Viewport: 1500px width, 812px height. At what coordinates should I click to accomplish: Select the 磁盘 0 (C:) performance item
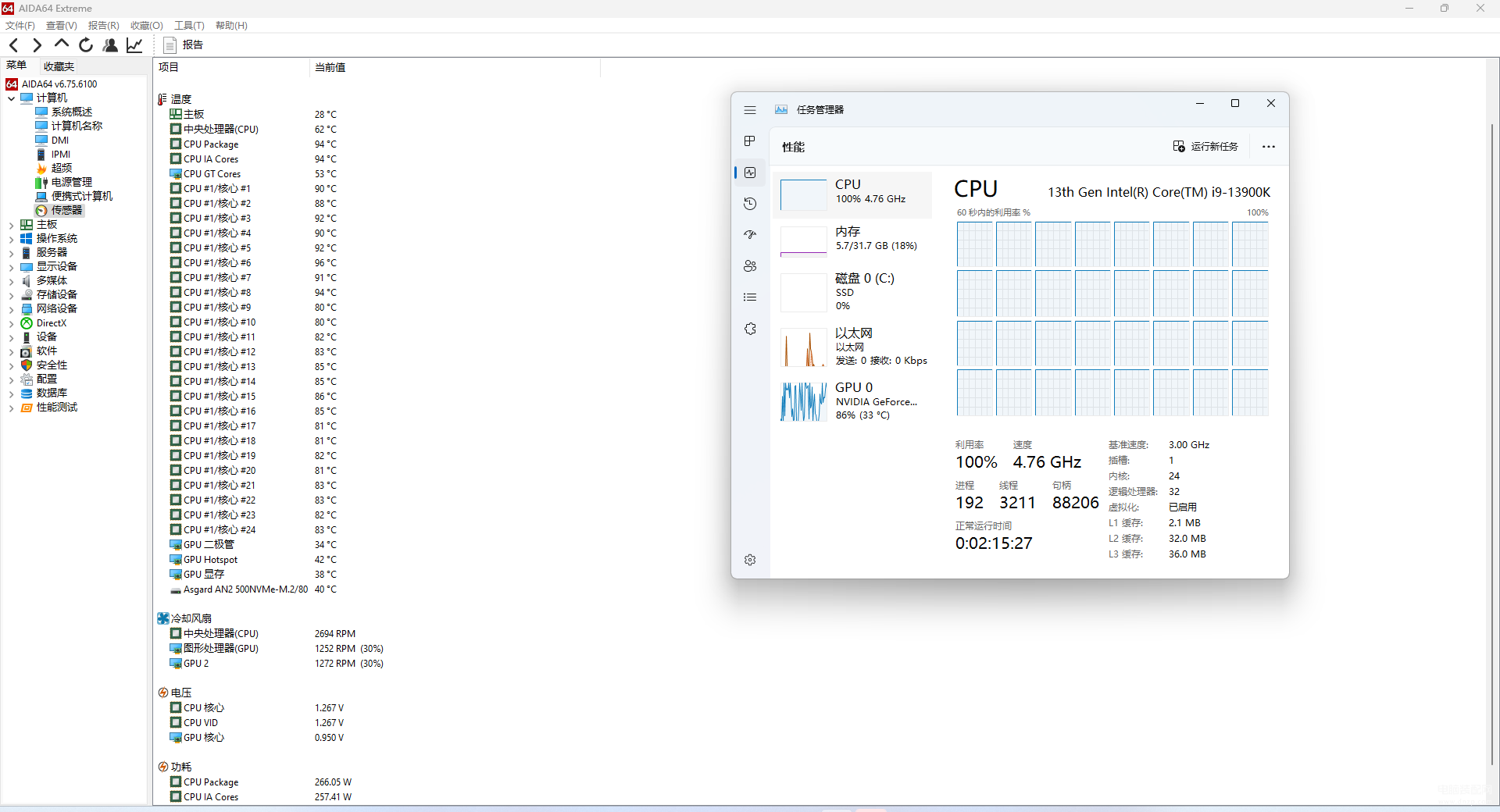pyautogui.click(x=853, y=293)
